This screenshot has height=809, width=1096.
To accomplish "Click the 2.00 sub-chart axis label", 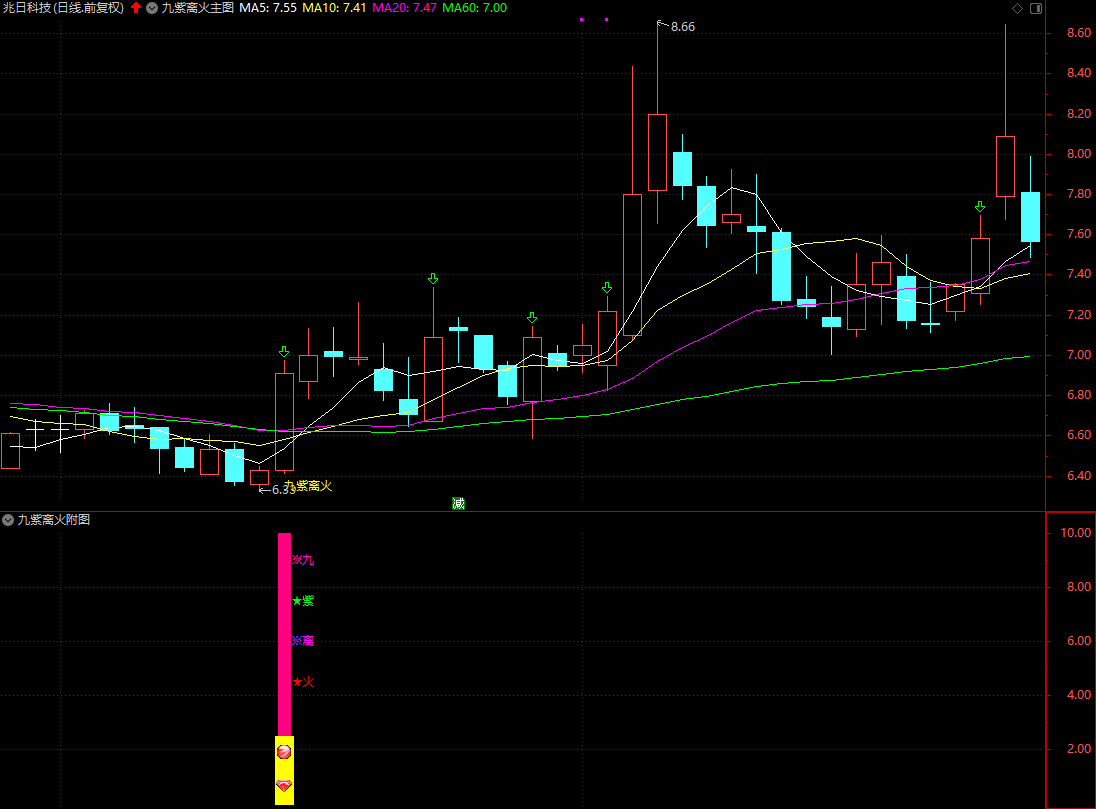I will click(x=1079, y=749).
